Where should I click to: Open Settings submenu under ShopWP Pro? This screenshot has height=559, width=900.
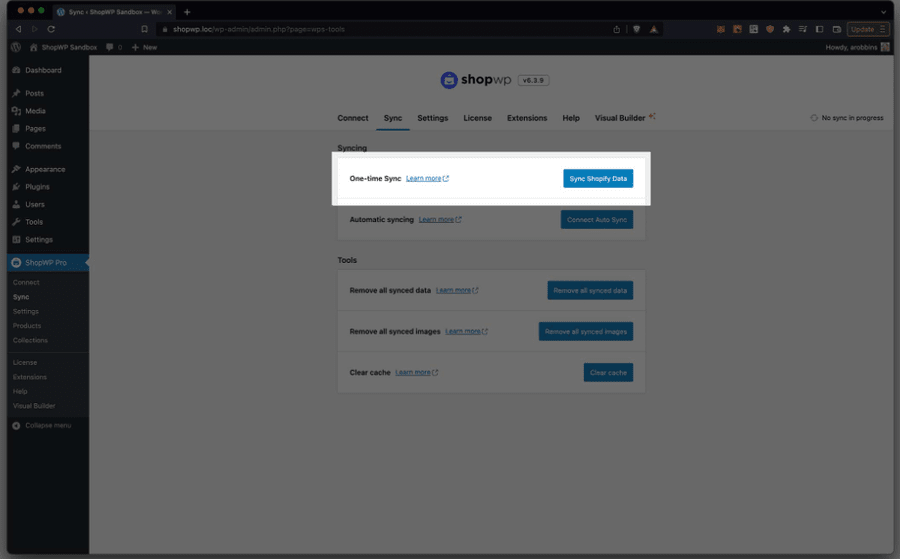coord(26,311)
